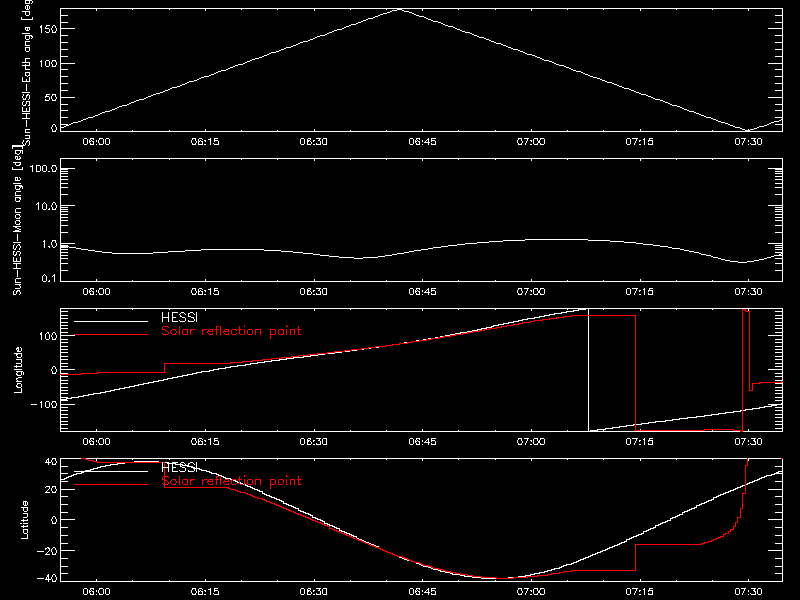The image size is (800, 600).
Task: Click Solar reflection point legend in Longitude plot
Action: pos(231,331)
